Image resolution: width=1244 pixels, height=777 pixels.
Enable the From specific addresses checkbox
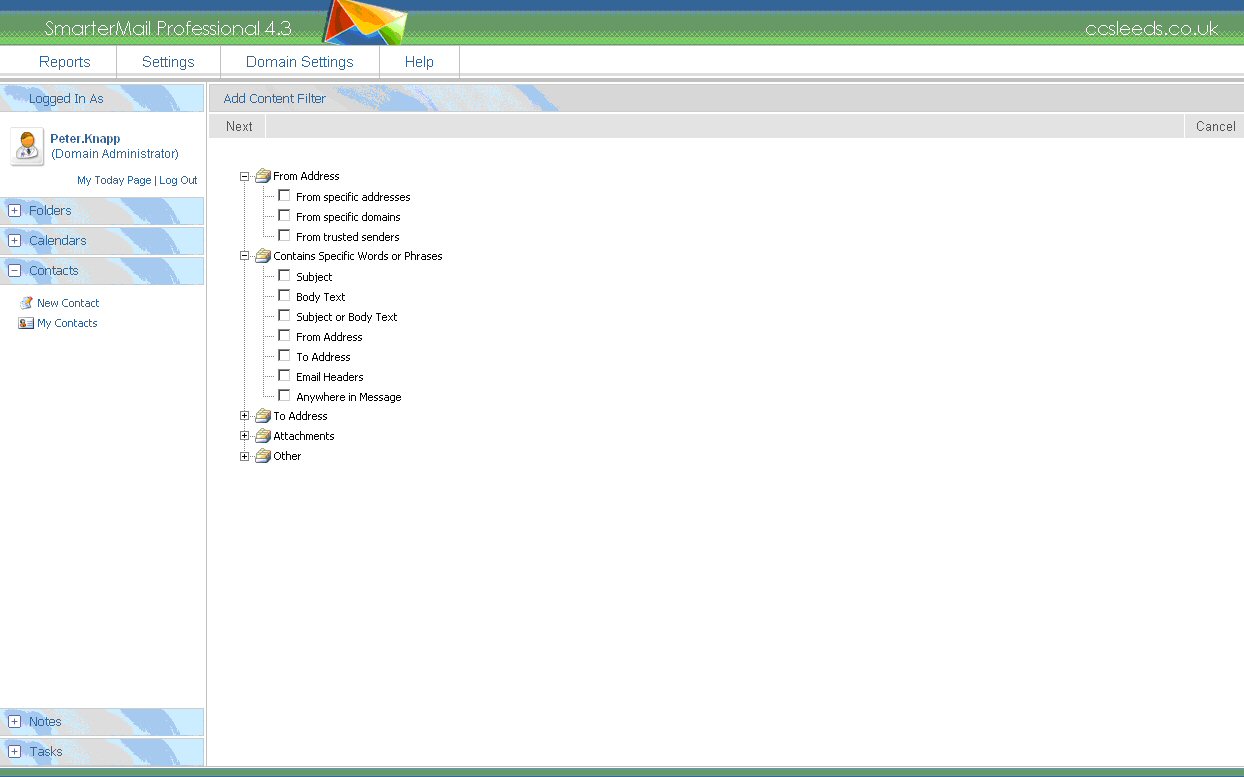(x=284, y=196)
